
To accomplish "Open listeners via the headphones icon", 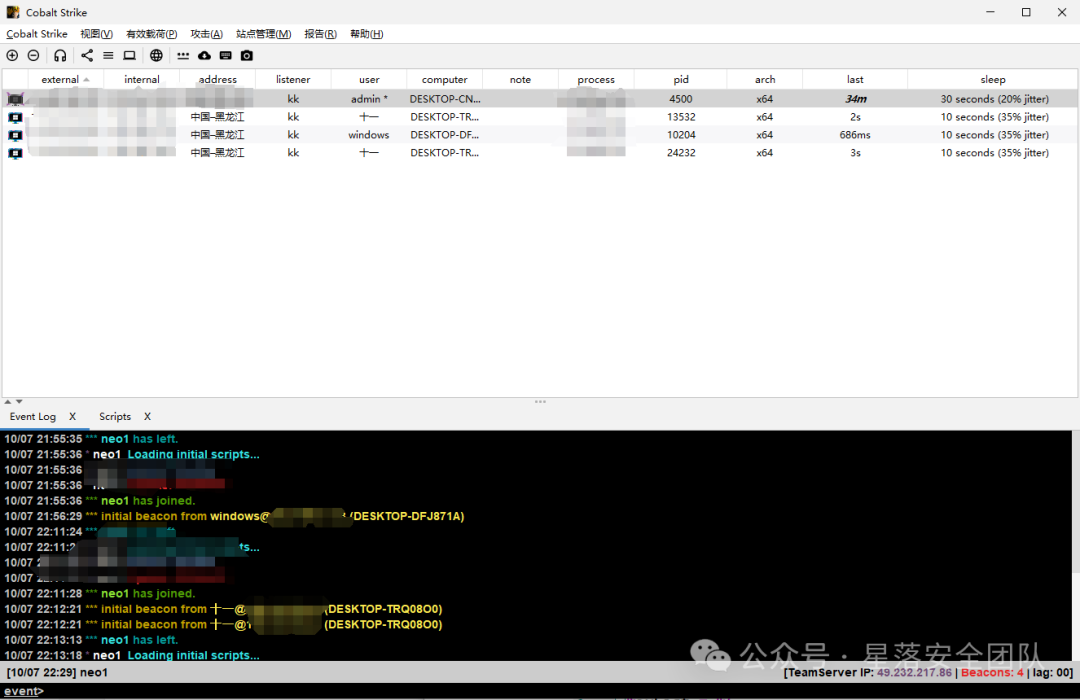I will (x=61, y=55).
